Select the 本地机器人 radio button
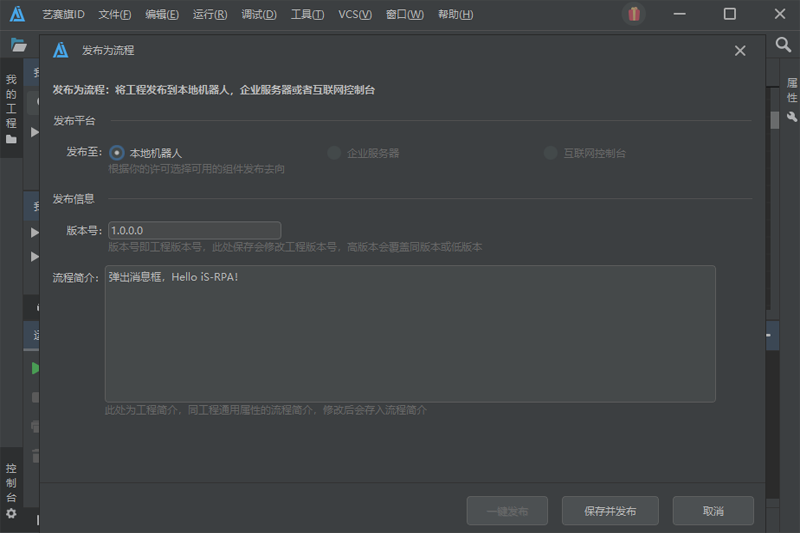Viewport: 800px width, 533px height. click(117, 153)
